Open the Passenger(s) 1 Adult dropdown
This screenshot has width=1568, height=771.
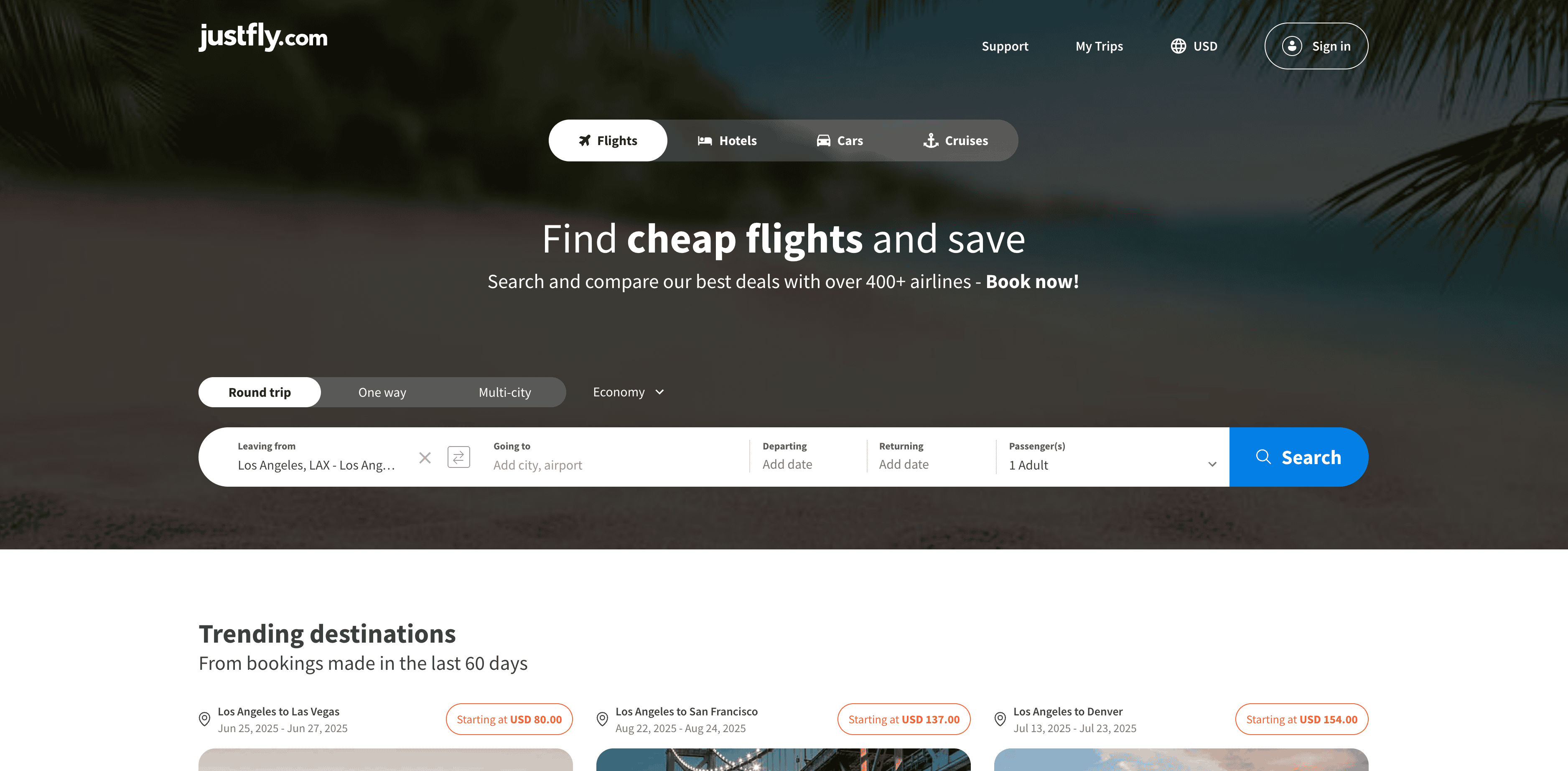click(1112, 457)
